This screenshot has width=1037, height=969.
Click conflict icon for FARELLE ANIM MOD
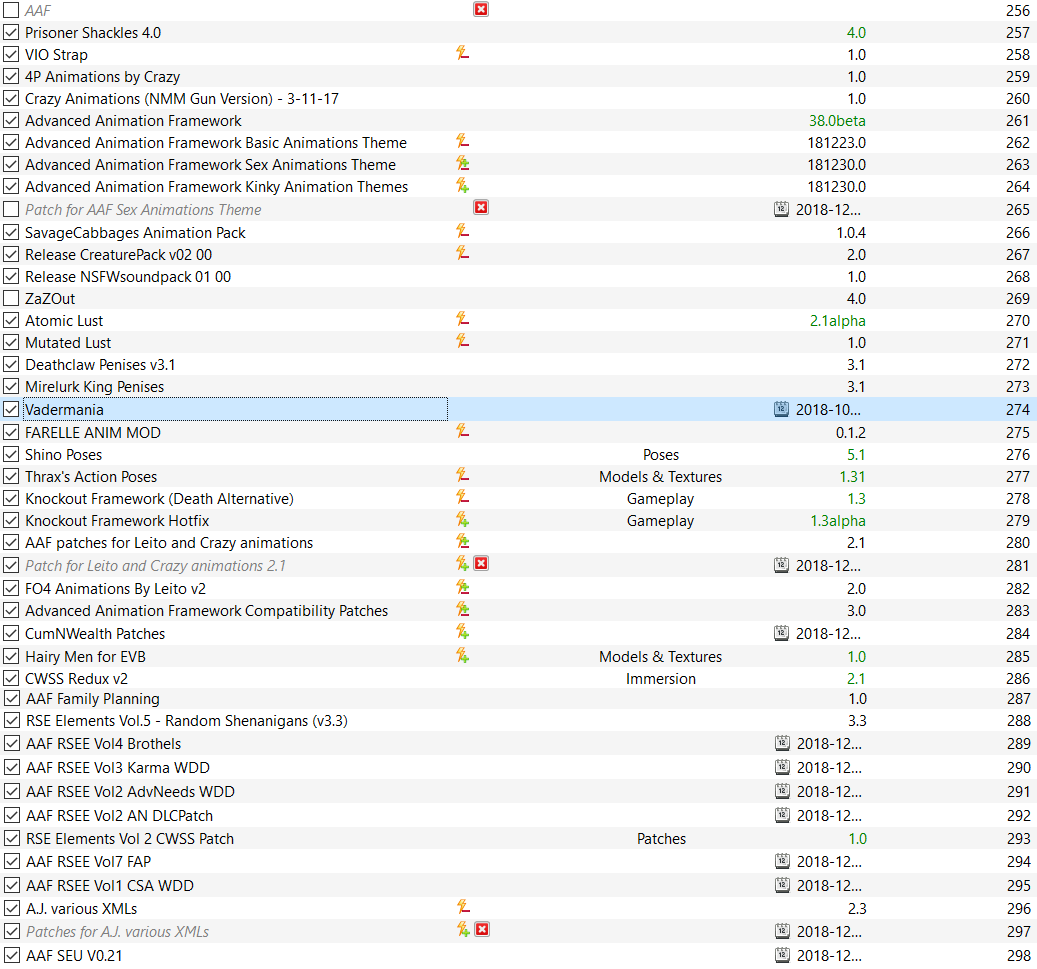[462, 431]
